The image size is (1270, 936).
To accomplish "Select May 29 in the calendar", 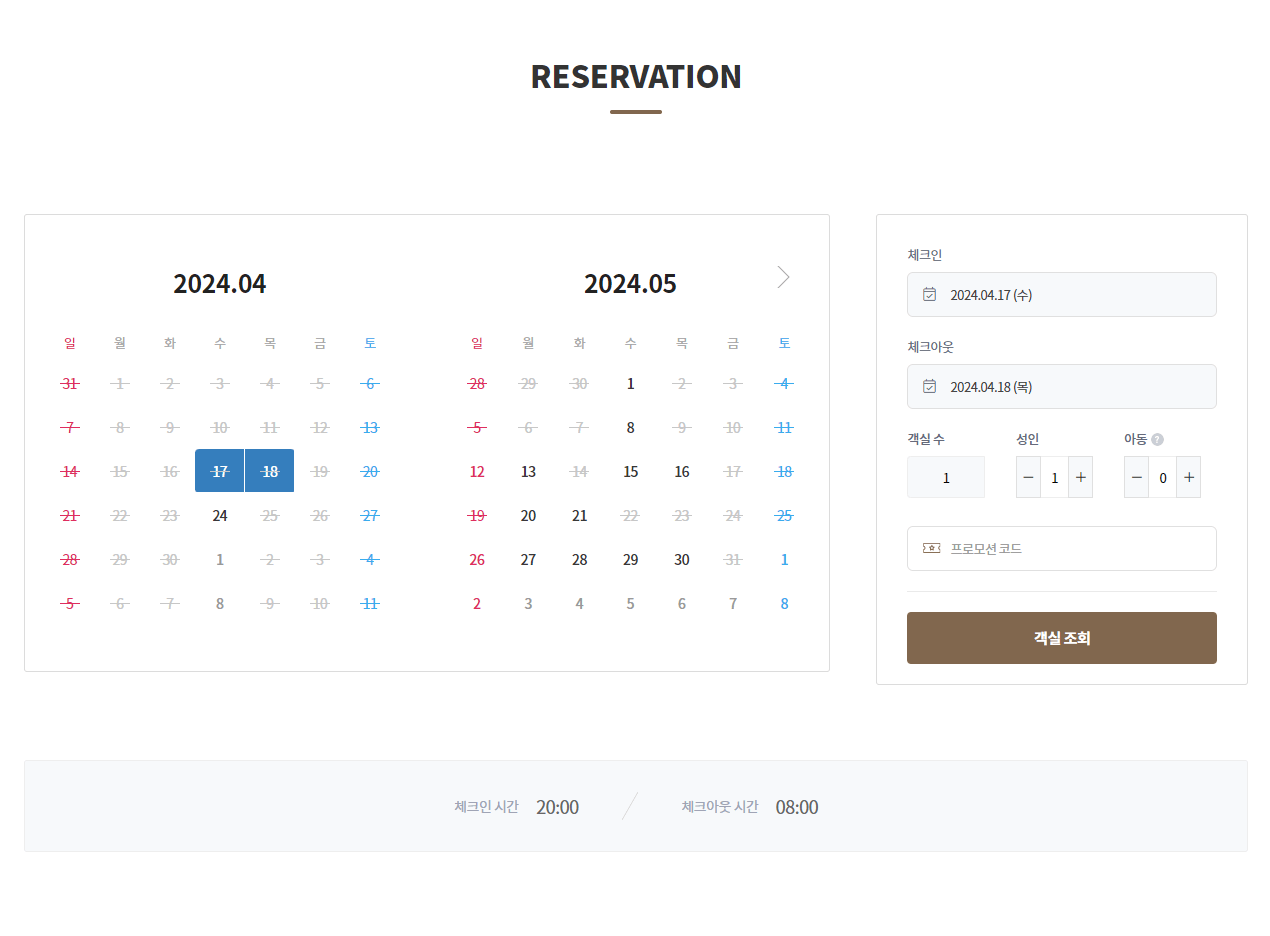I will [x=630, y=560].
